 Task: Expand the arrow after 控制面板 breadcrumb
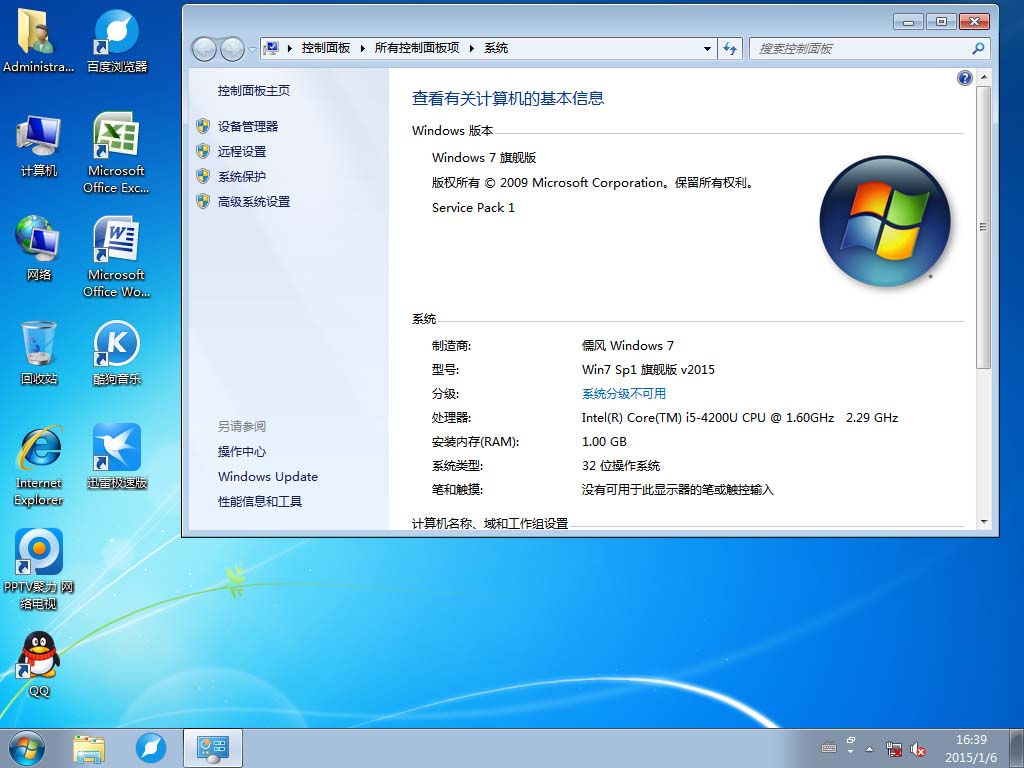(362, 48)
